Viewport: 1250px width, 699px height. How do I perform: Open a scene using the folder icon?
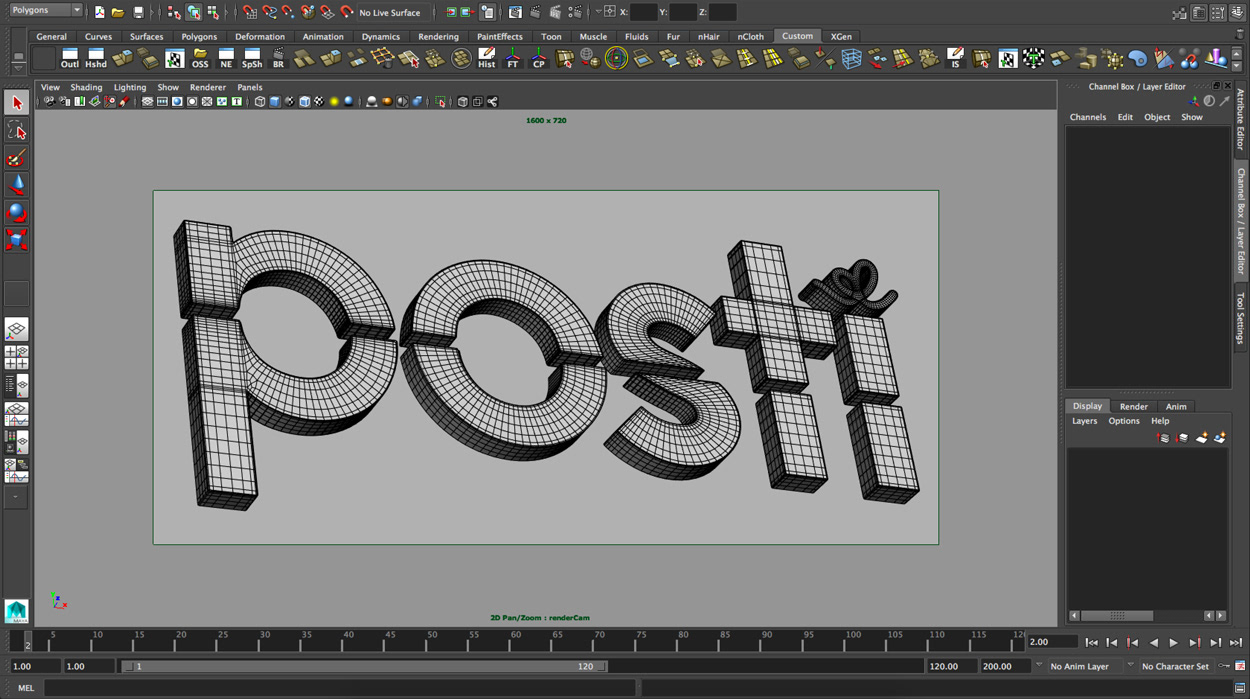118,12
